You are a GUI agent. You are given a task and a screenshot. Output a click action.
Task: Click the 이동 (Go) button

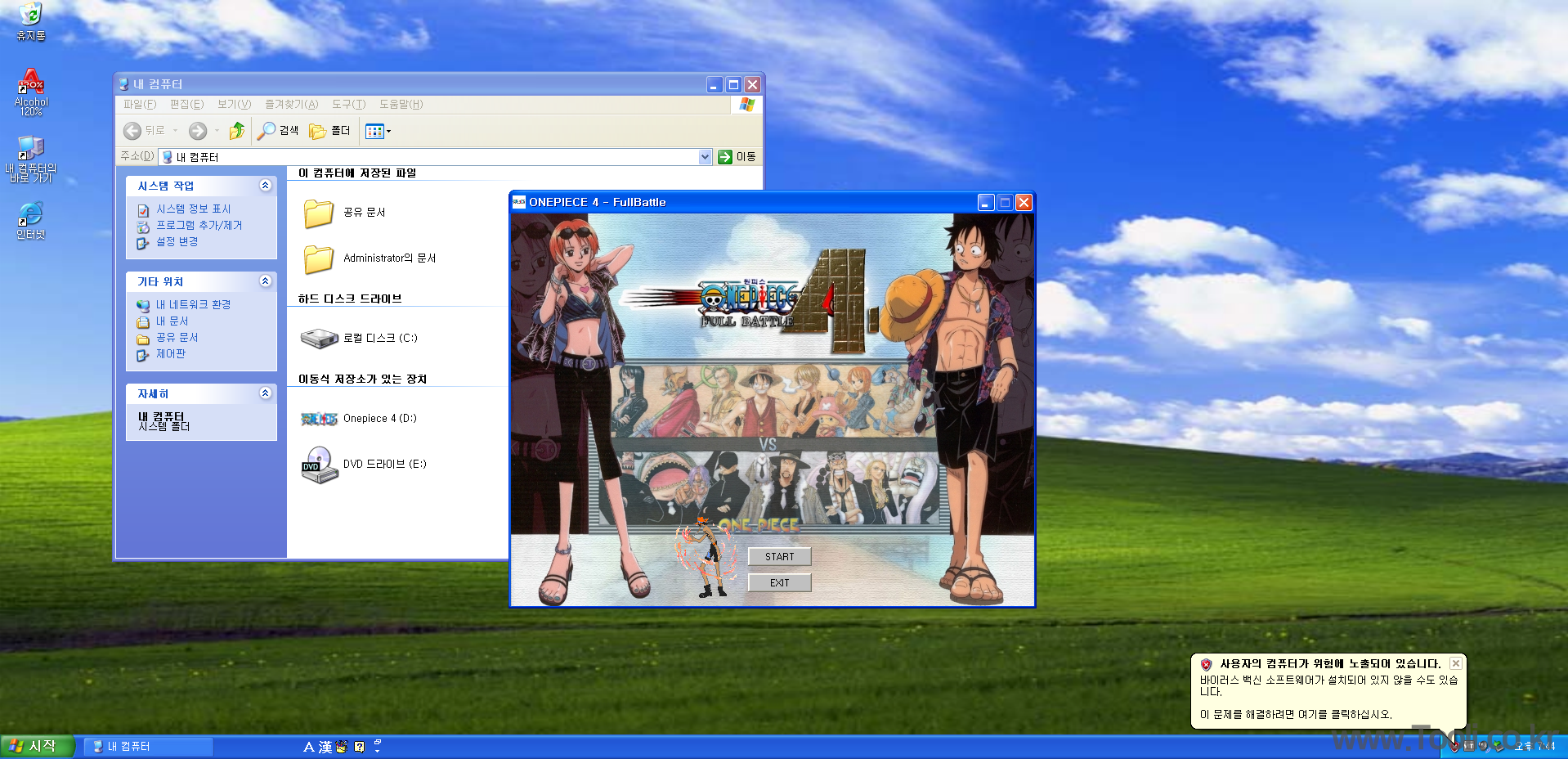737,157
